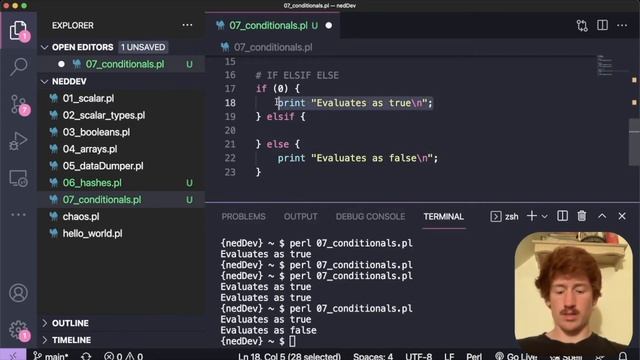The height and width of the screenshot is (360, 640).
Task: Click the 1 UNSAVED badge
Action: click(x=143, y=47)
